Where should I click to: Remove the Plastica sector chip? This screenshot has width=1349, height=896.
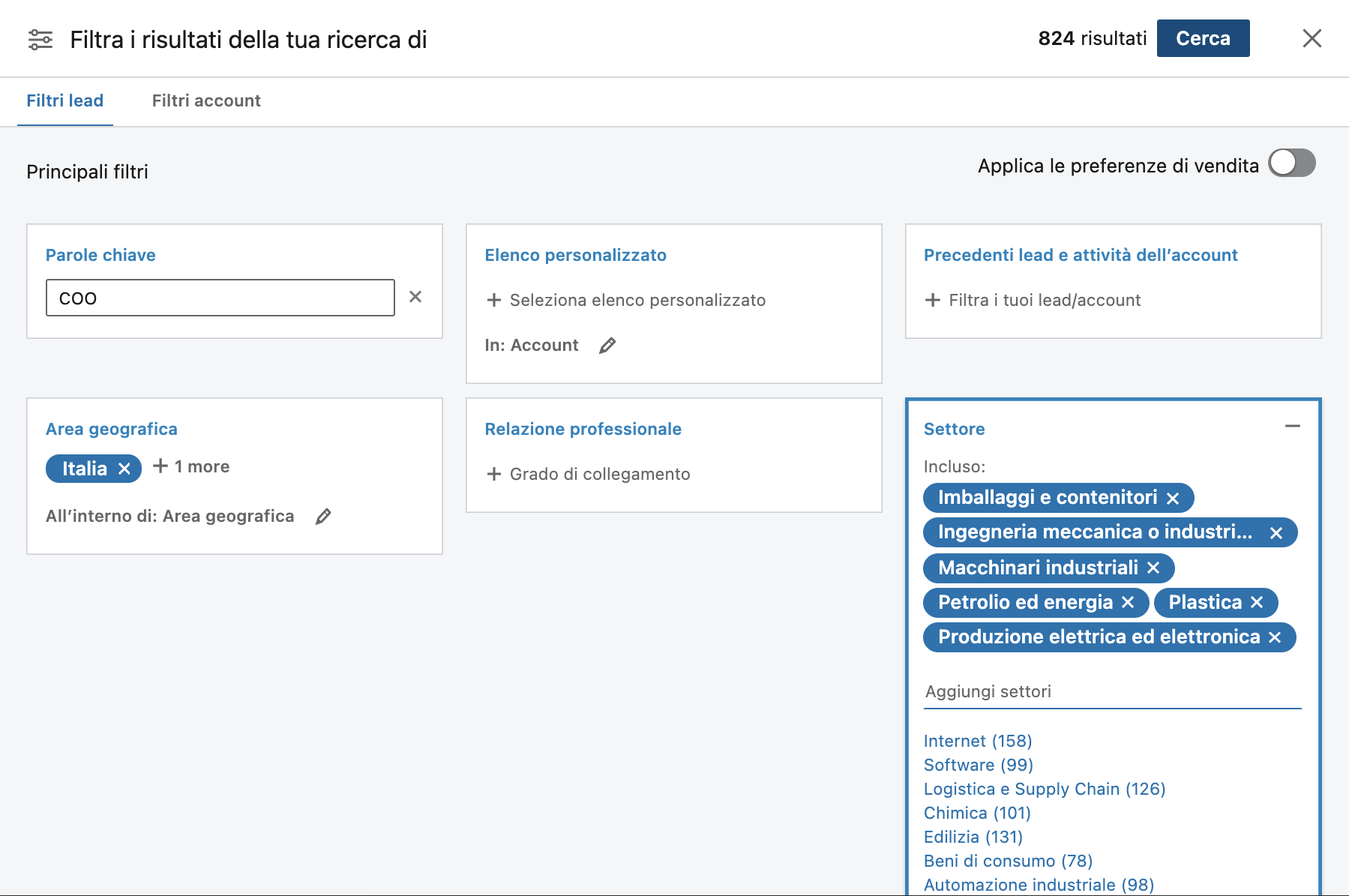pyautogui.click(x=1258, y=602)
